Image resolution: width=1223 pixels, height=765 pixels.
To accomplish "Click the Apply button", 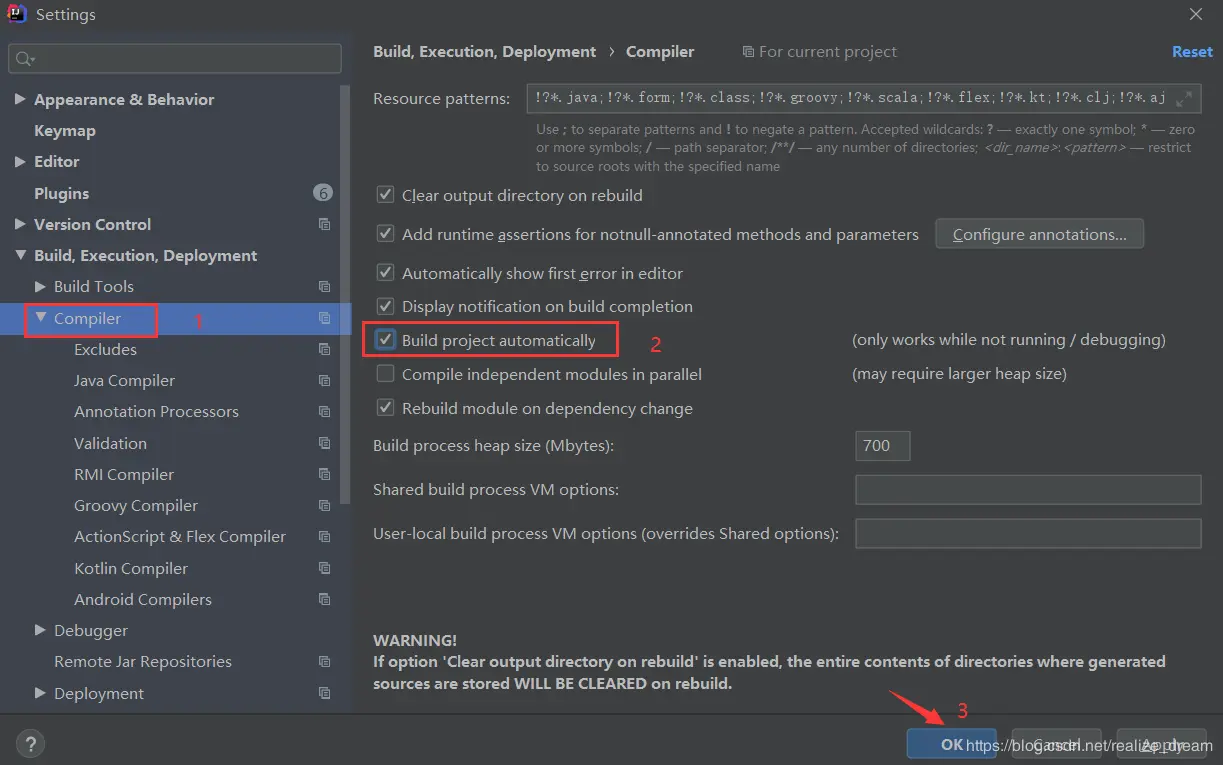I will pyautogui.click(x=1161, y=744).
